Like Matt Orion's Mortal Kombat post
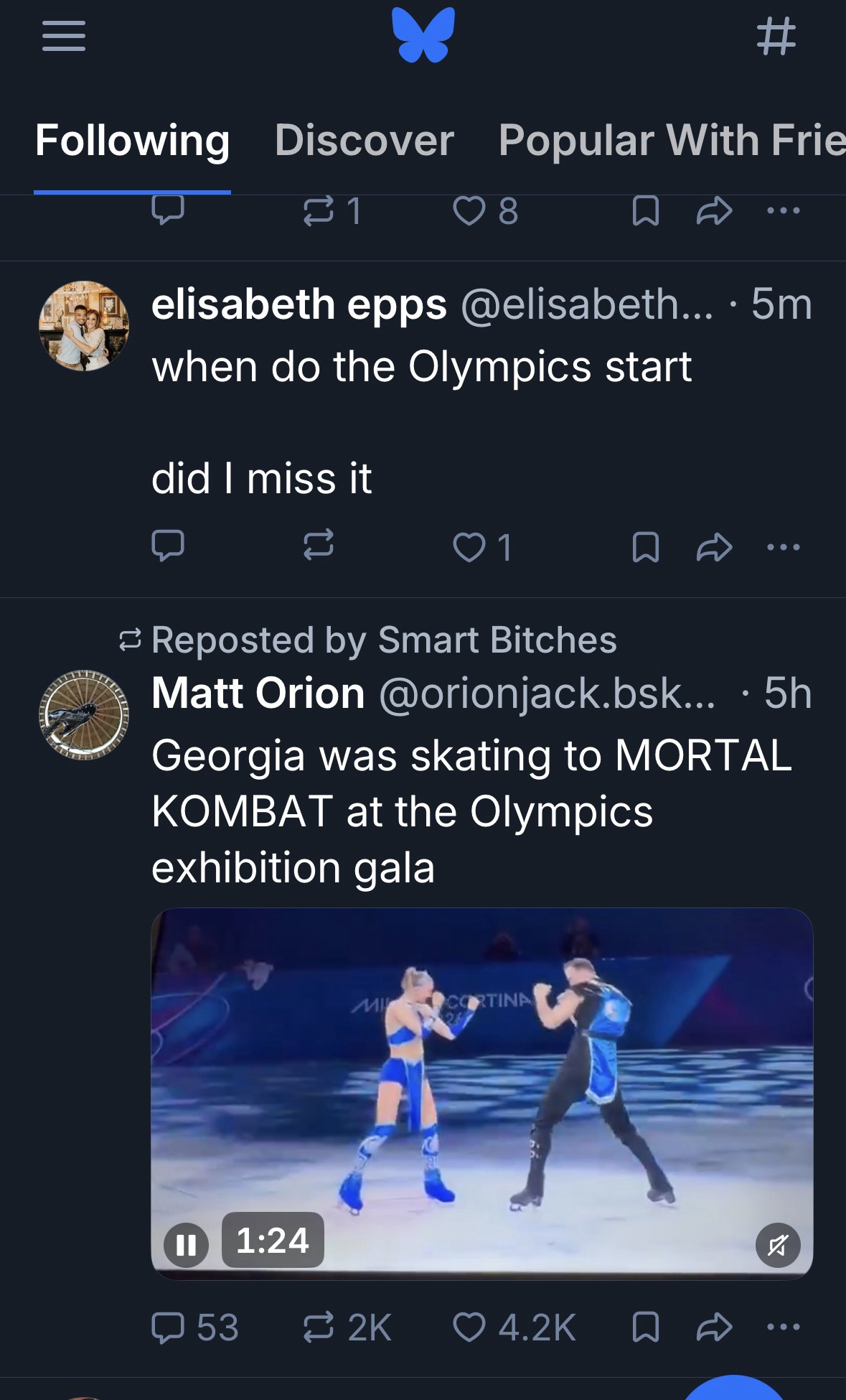Image resolution: width=846 pixels, height=1400 pixels. pos(469,1327)
